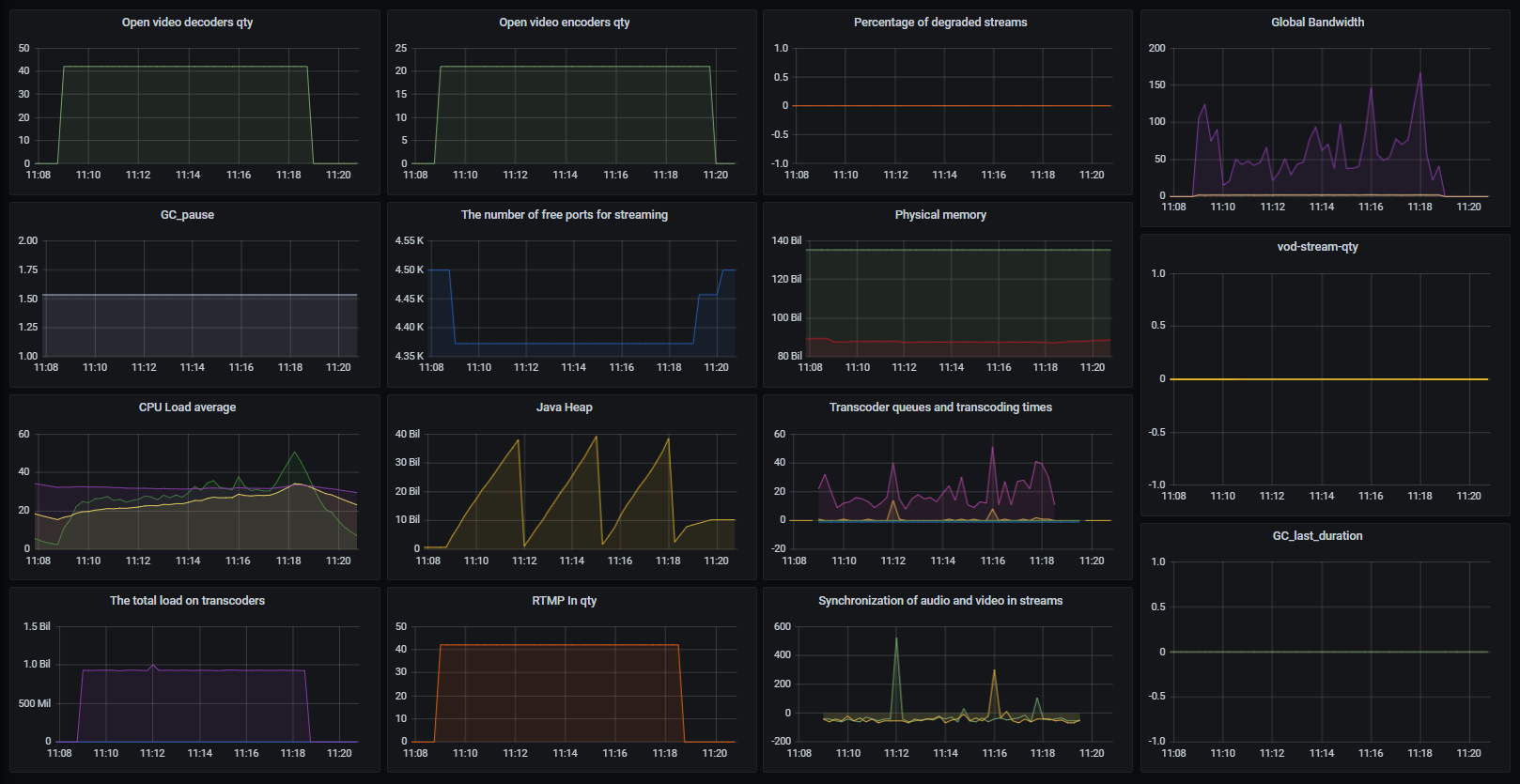Click the purple bump in total load on transcoders
1520x784 pixels.
tap(153, 666)
